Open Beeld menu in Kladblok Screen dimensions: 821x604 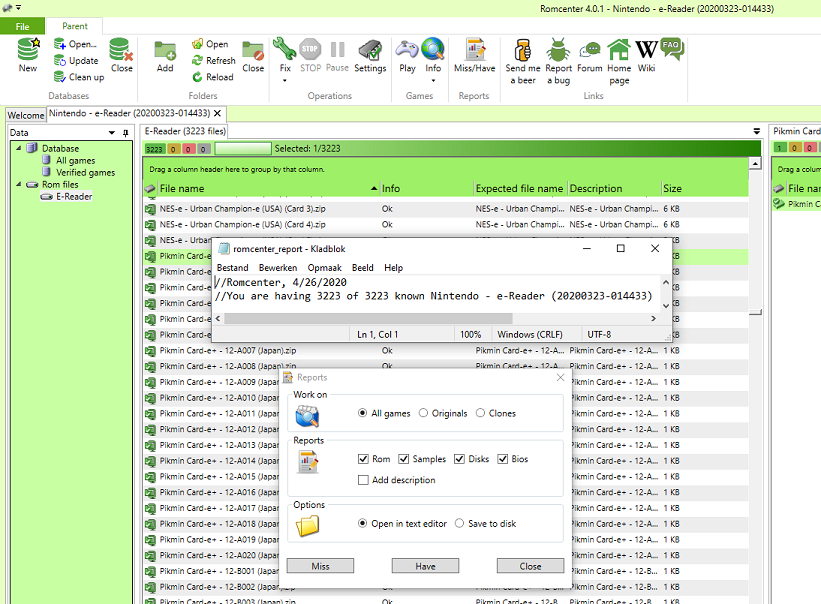362,268
